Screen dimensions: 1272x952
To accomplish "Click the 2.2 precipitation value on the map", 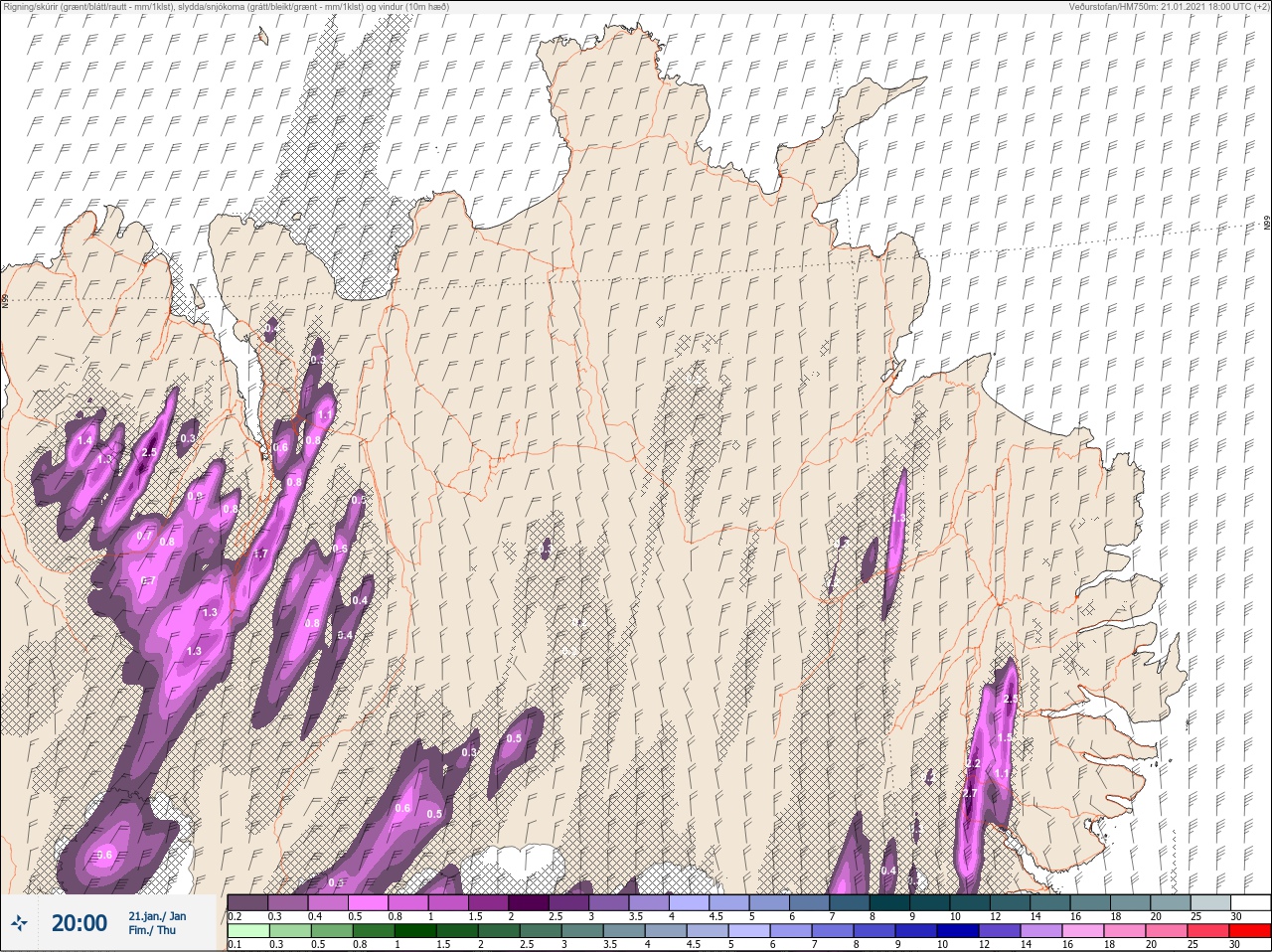I will click(x=974, y=763).
